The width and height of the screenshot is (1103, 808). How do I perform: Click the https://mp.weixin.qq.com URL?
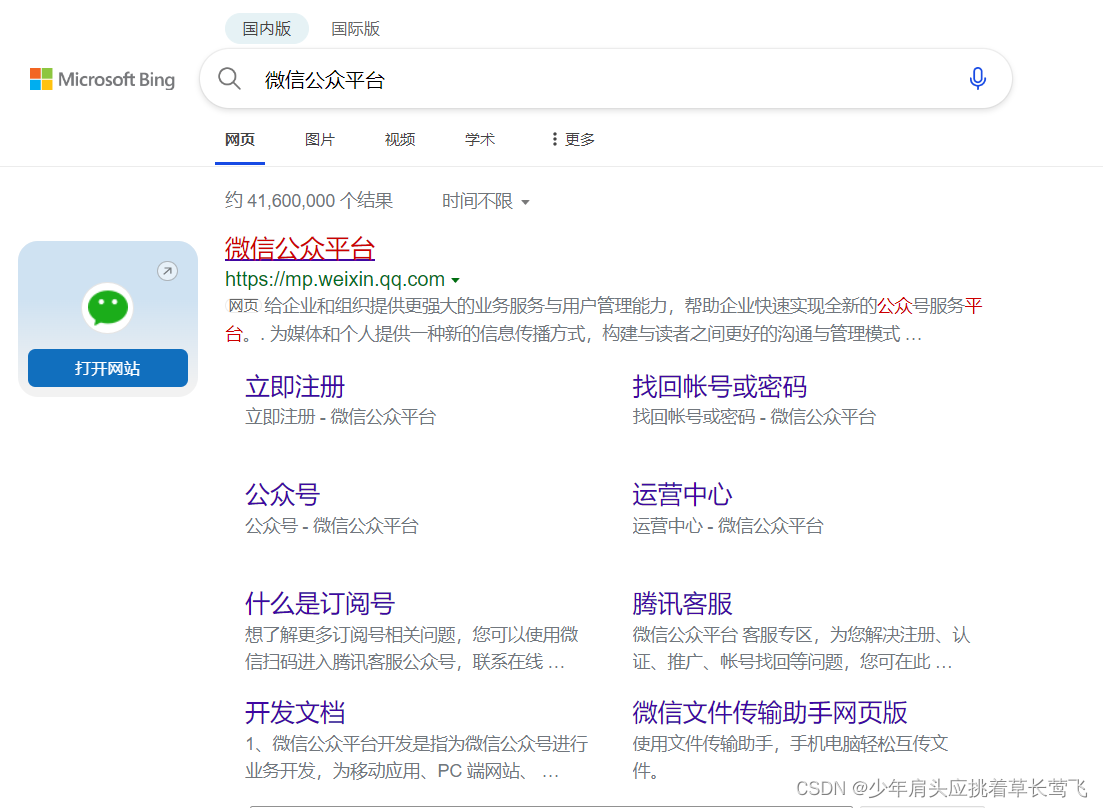click(335, 279)
